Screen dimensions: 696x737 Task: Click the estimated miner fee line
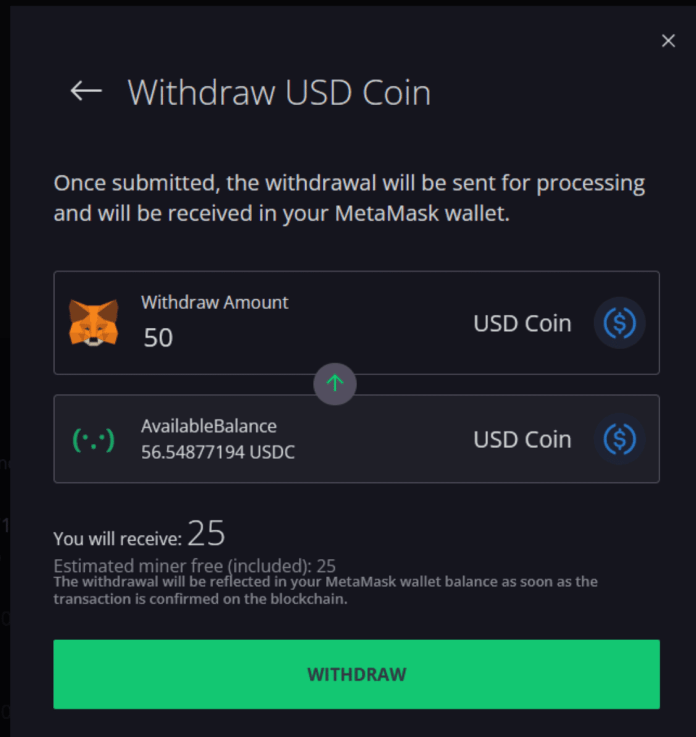click(194, 566)
